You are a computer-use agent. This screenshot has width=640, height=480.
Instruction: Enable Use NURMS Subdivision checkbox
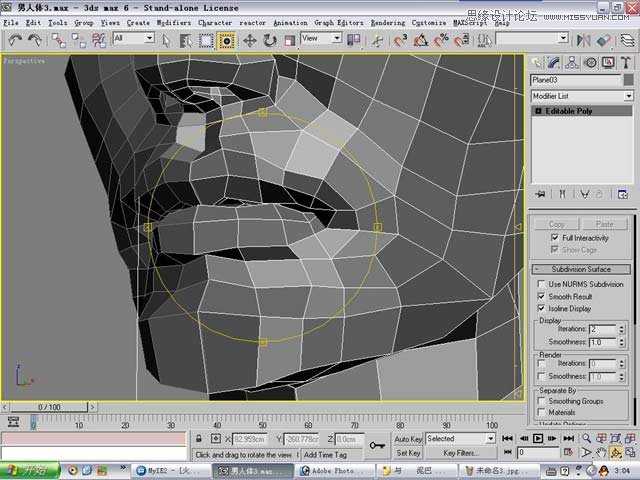(541, 284)
